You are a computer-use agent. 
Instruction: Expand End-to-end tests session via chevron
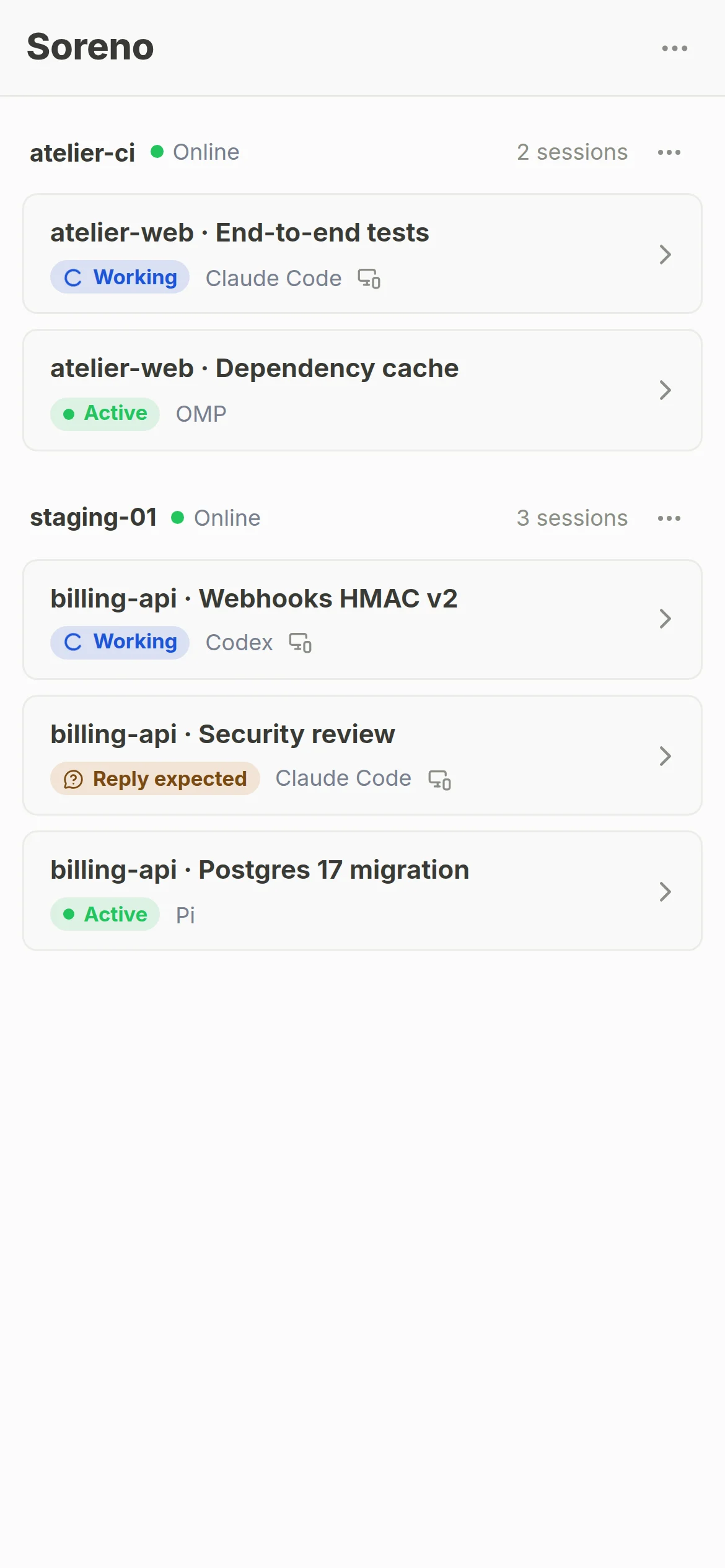(x=666, y=255)
